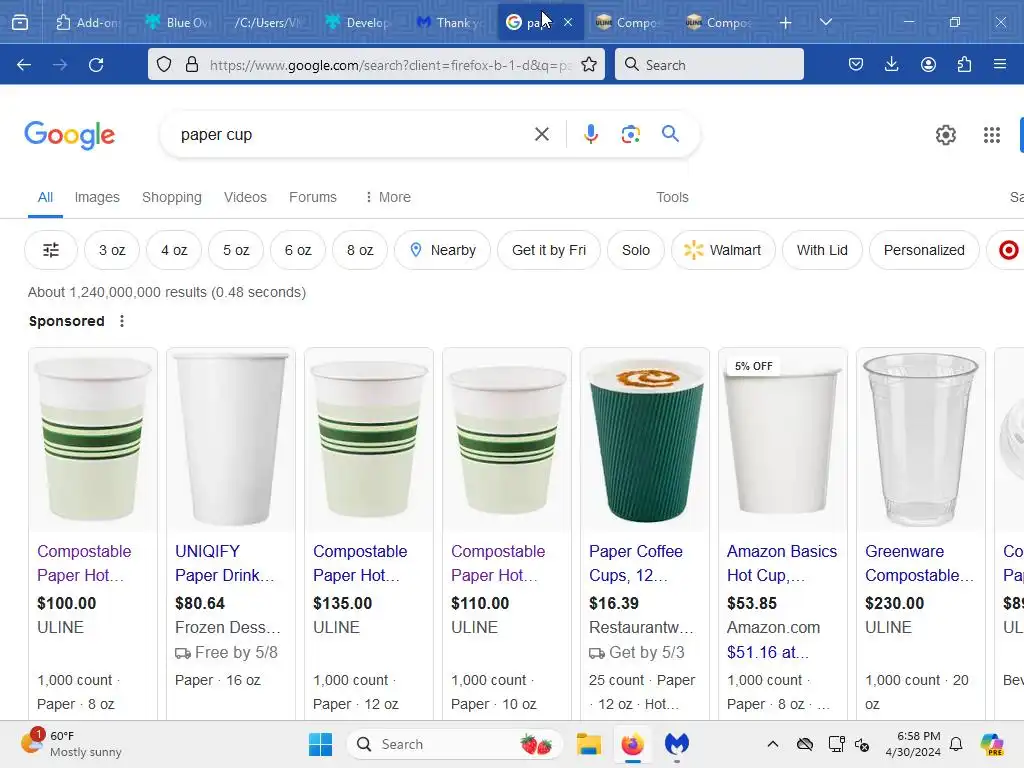The width and height of the screenshot is (1024, 768).
Task: Open the taskbar weather widget
Action: 71,744
